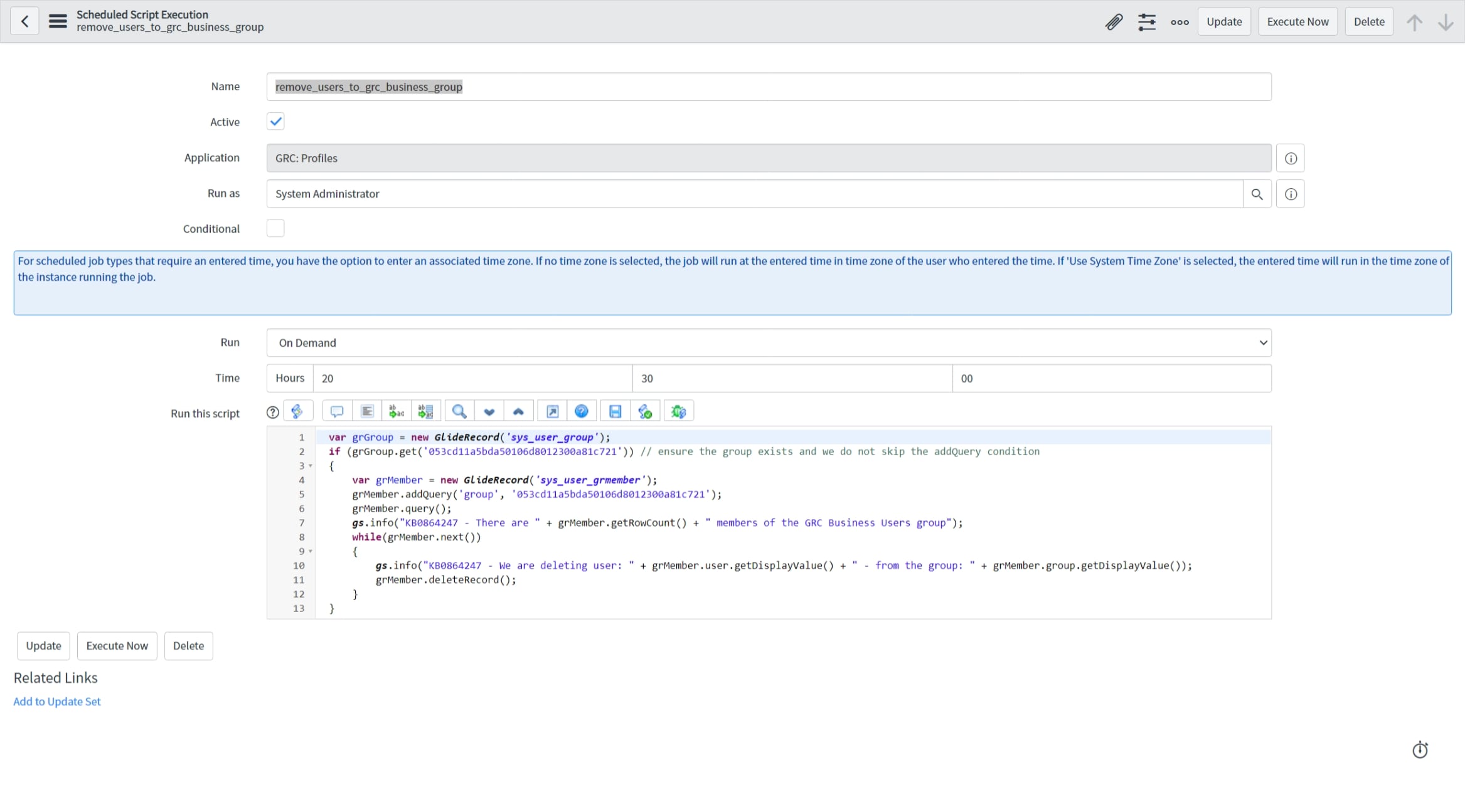The height and width of the screenshot is (812, 1465).
Task: Place cursor on script line 1
Action: pyautogui.click(x=793, y=437)
